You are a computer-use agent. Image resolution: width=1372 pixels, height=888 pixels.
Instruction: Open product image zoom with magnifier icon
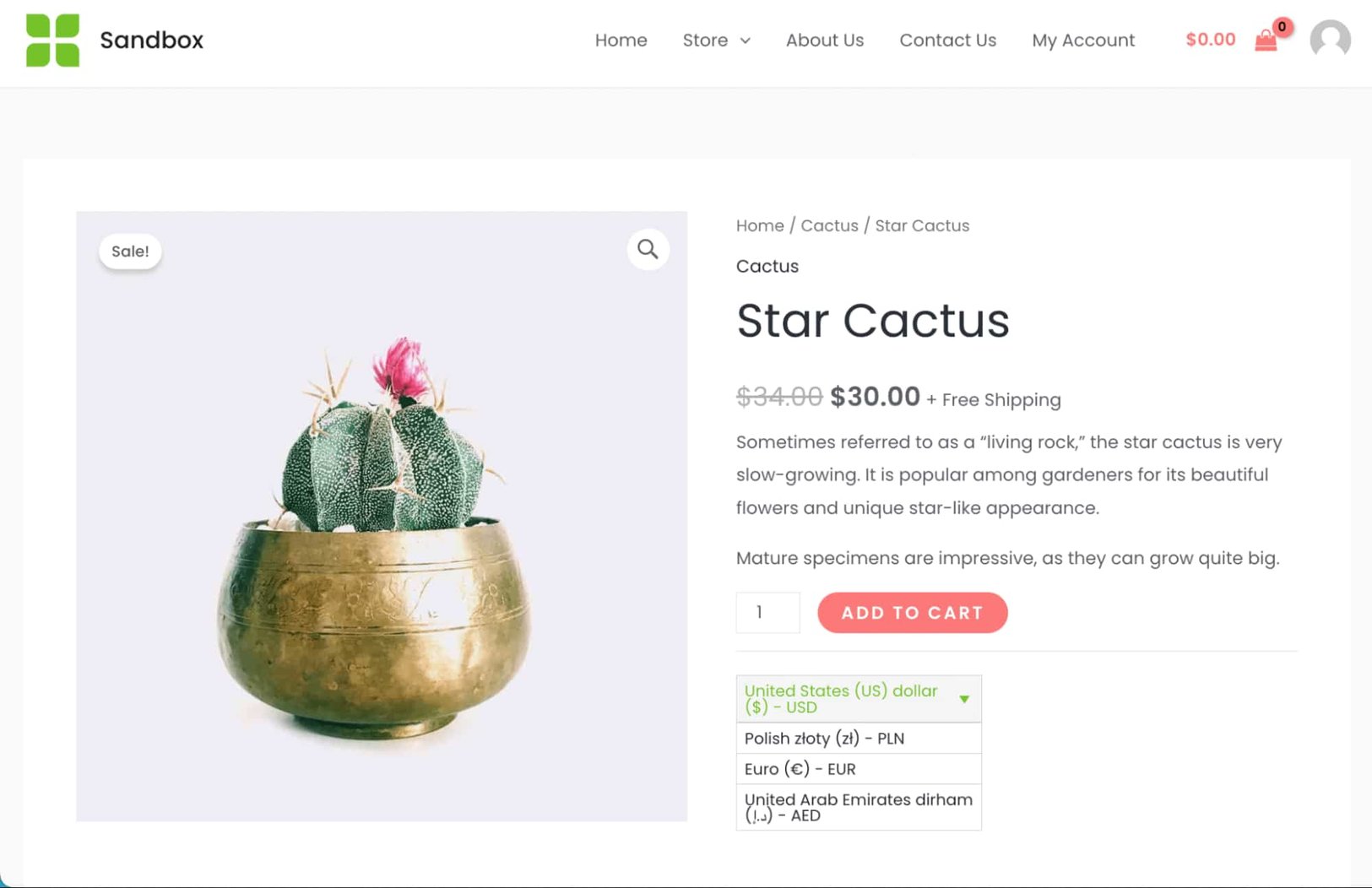click(x=647, y=249)
